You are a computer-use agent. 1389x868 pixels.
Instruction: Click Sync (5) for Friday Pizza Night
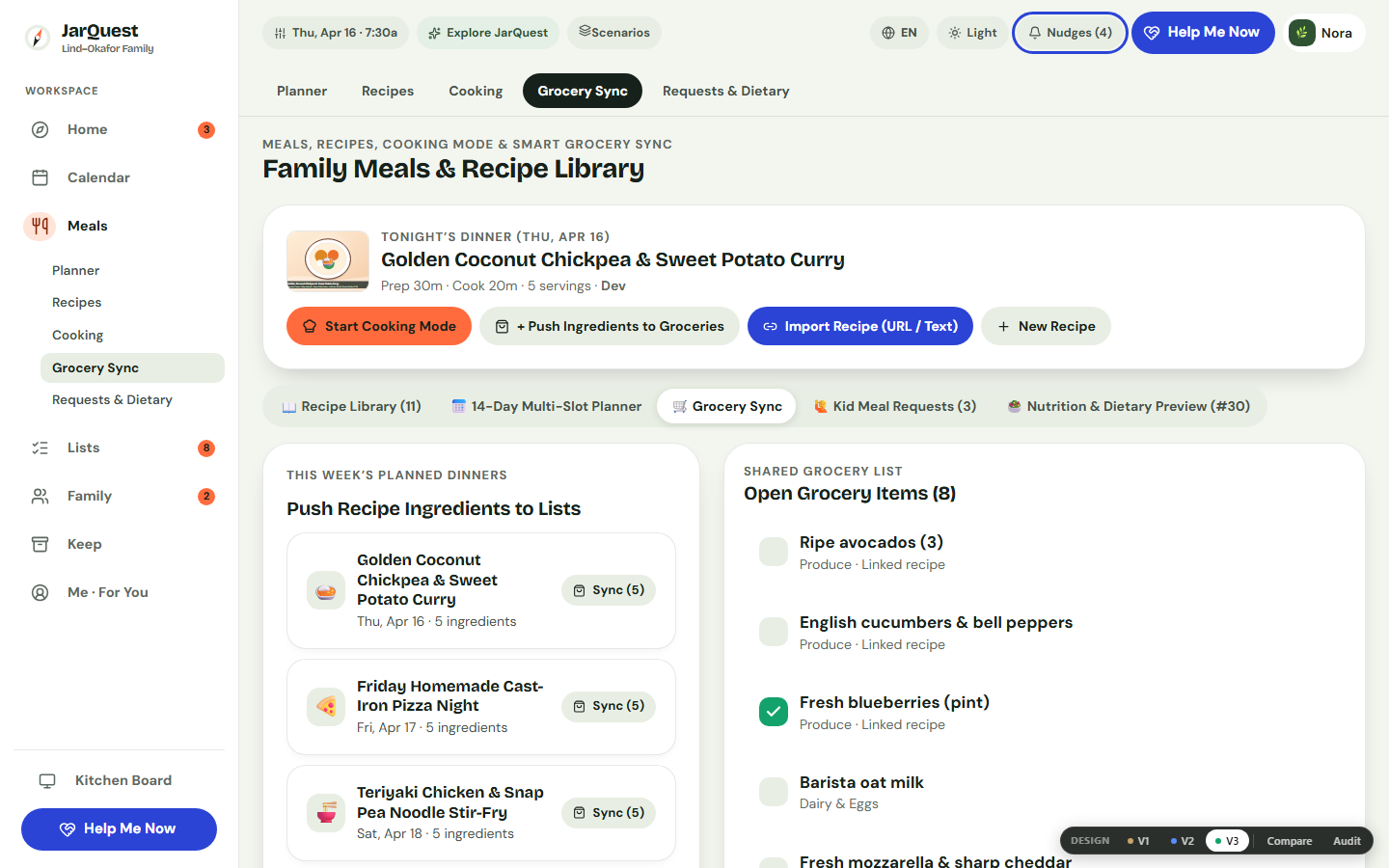[x=609, y=706]
